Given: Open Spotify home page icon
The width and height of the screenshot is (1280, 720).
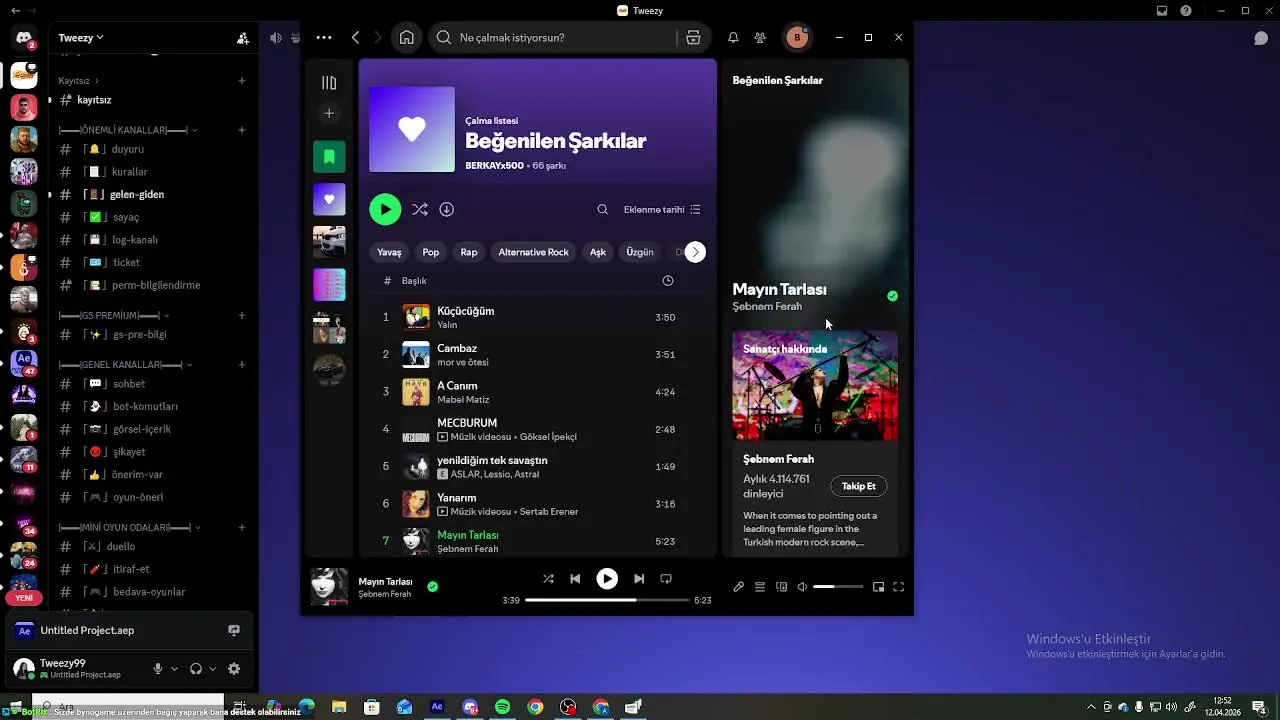Looking at the screenshot, I should coord(406,38).
